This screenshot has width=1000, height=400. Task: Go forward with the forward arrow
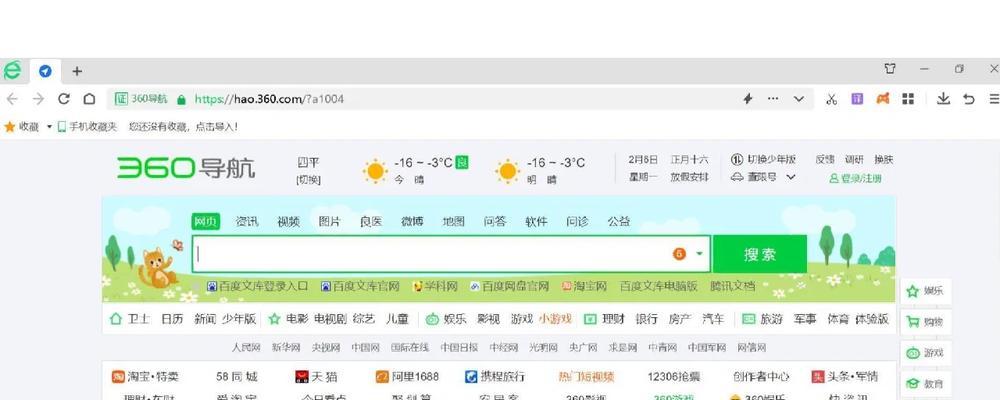tap(38, 99)
